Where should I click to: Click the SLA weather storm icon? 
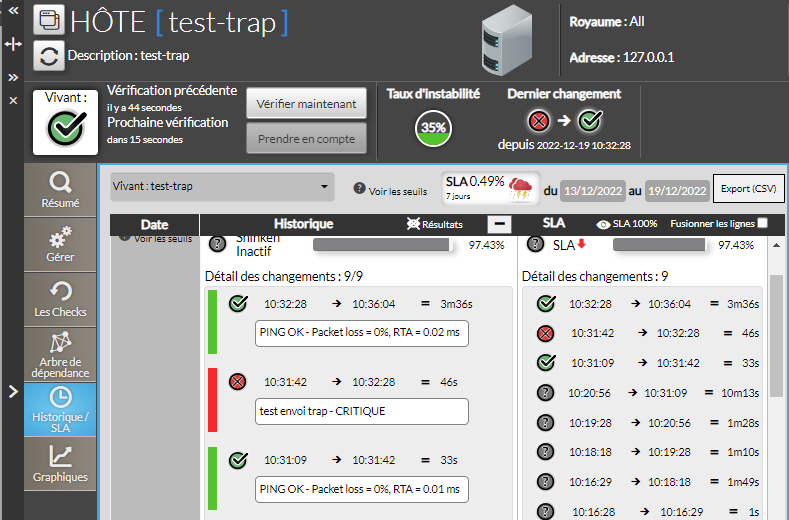click(521, 188)
